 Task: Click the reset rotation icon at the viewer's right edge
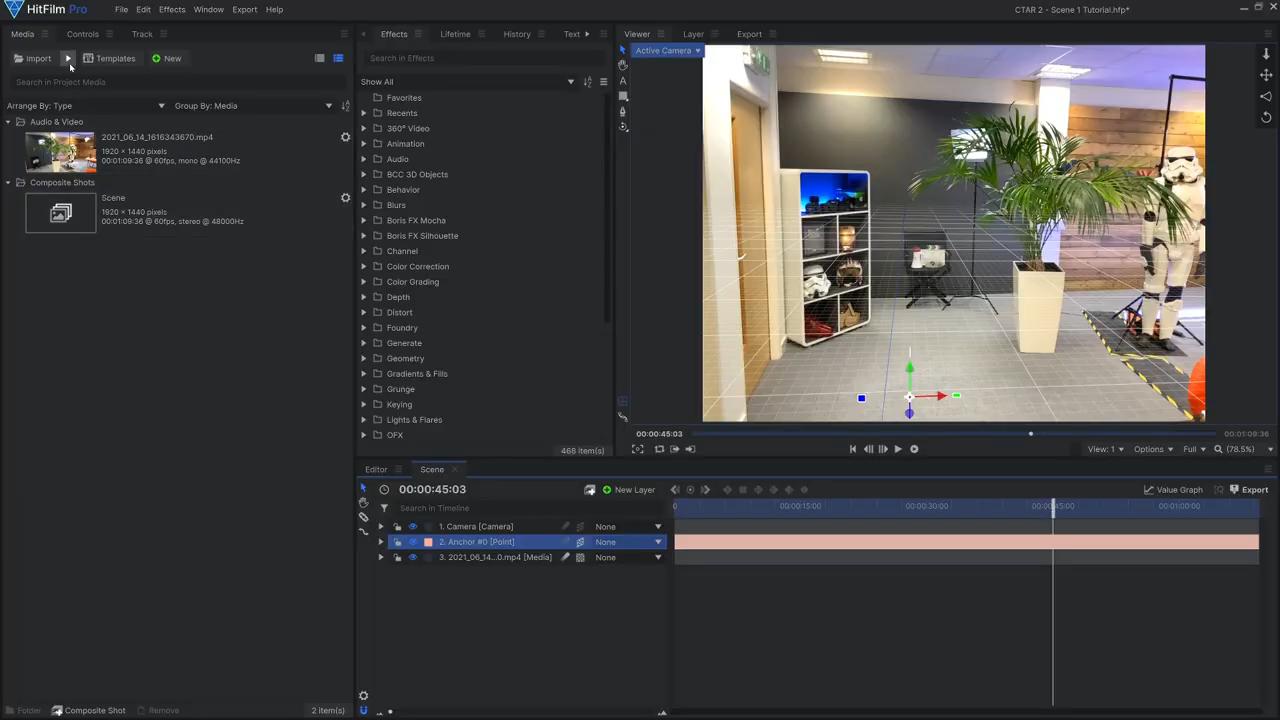coord(1266,117)
